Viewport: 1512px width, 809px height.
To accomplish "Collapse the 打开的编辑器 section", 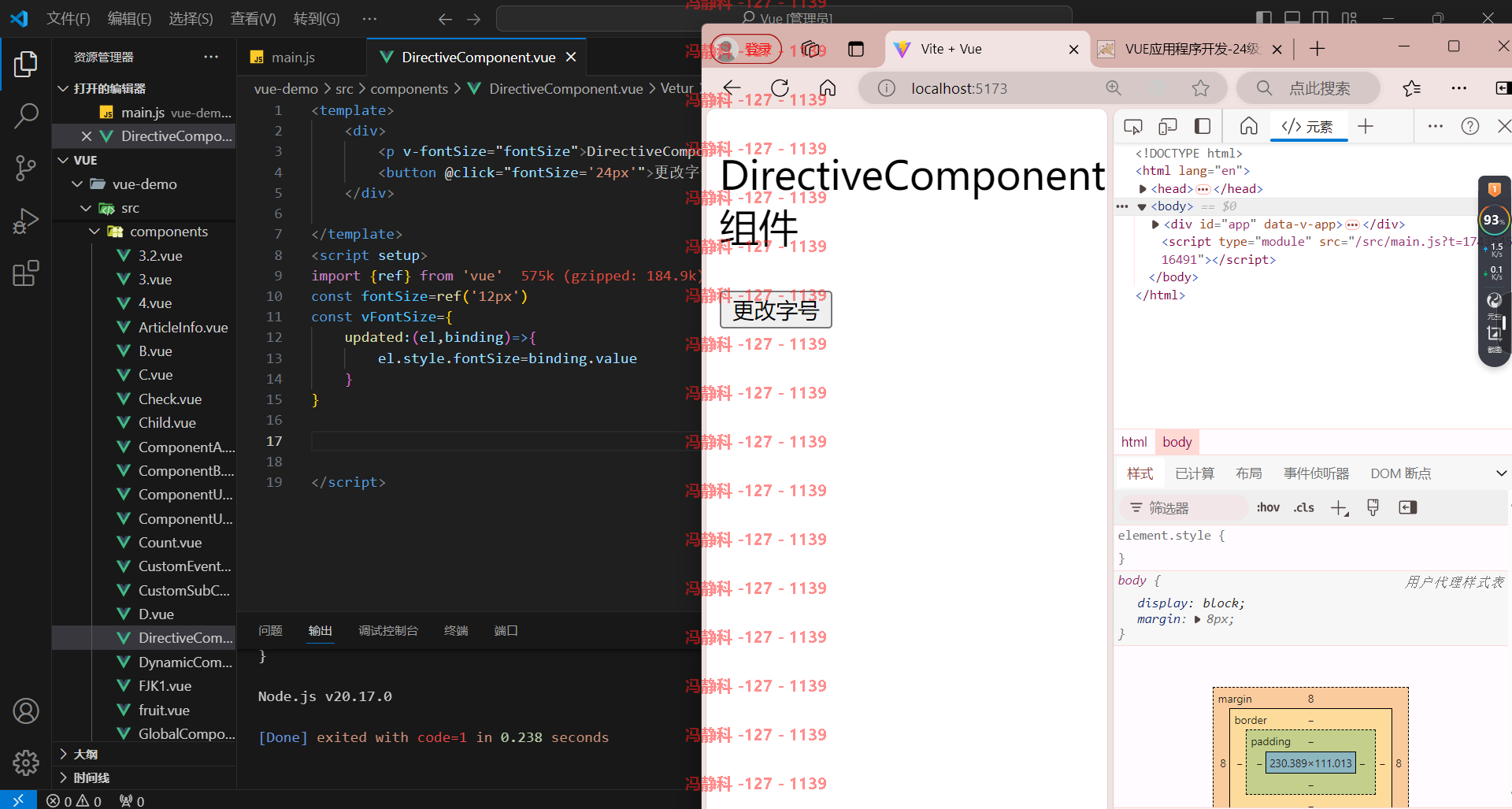I will tap(63, 88).
